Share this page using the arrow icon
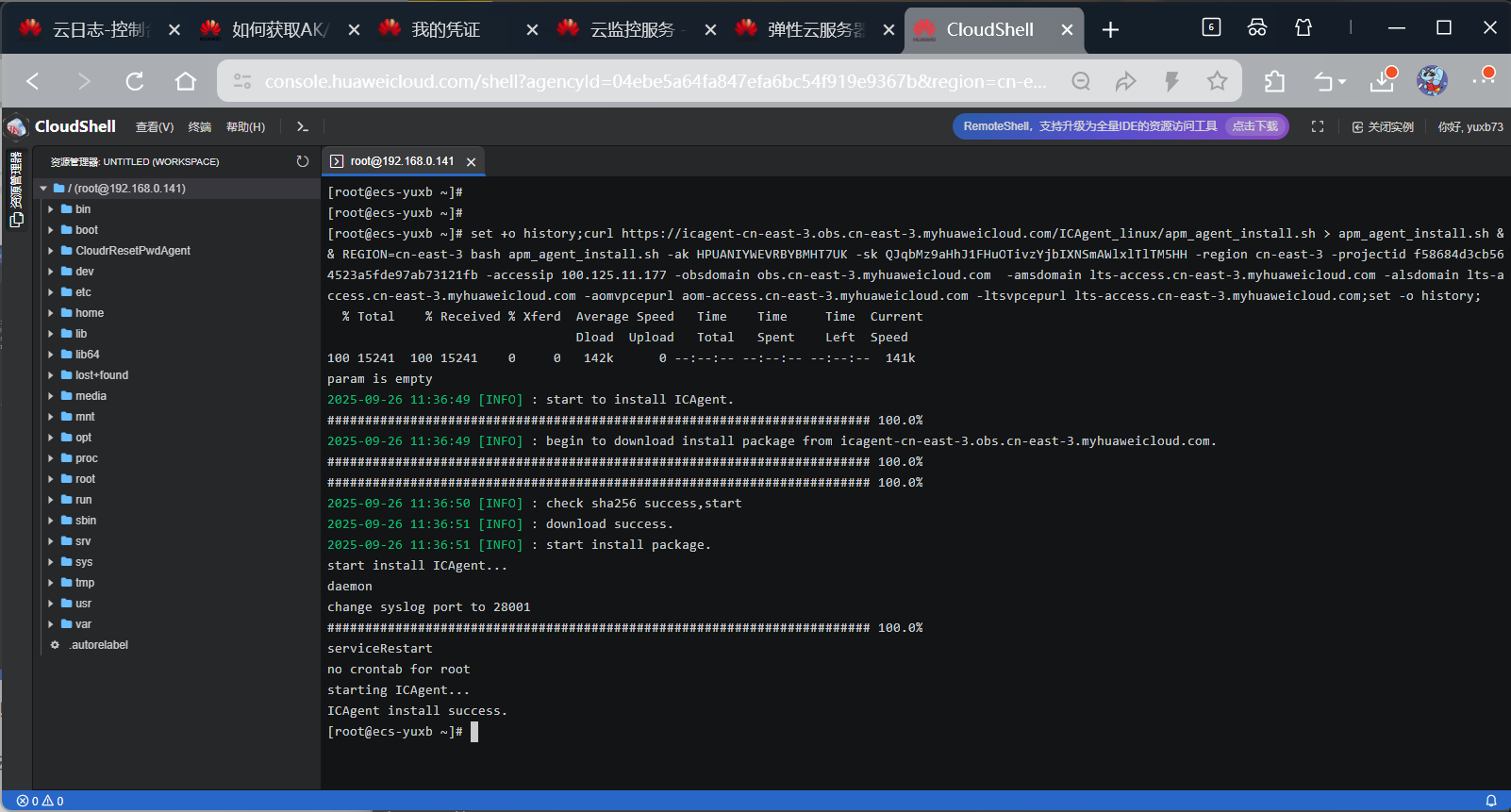Viewport: 1511px width, 812px height. pyautogui.click(x=1126, y=81)
